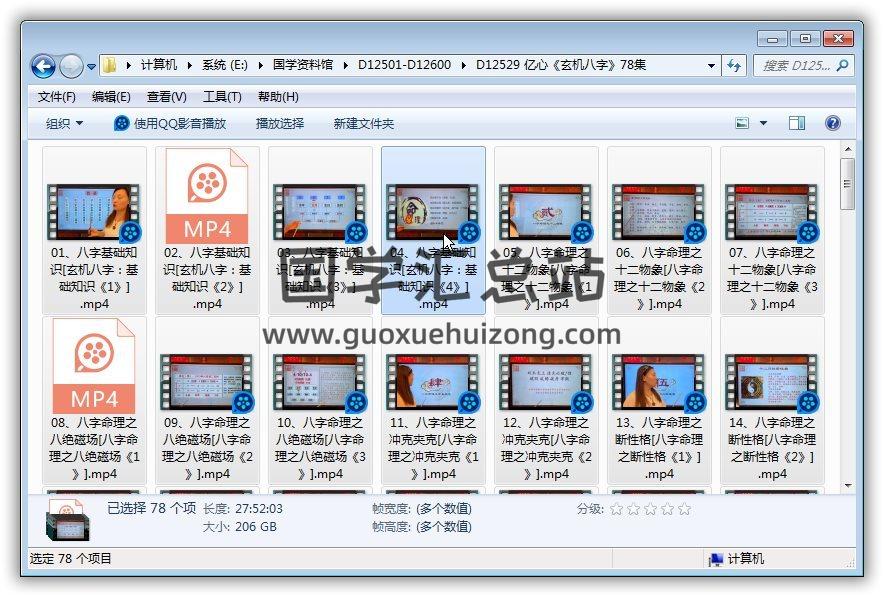Open the 组织 dropdown menu
This screenshot has width=884, height=597.
point(65,123)
